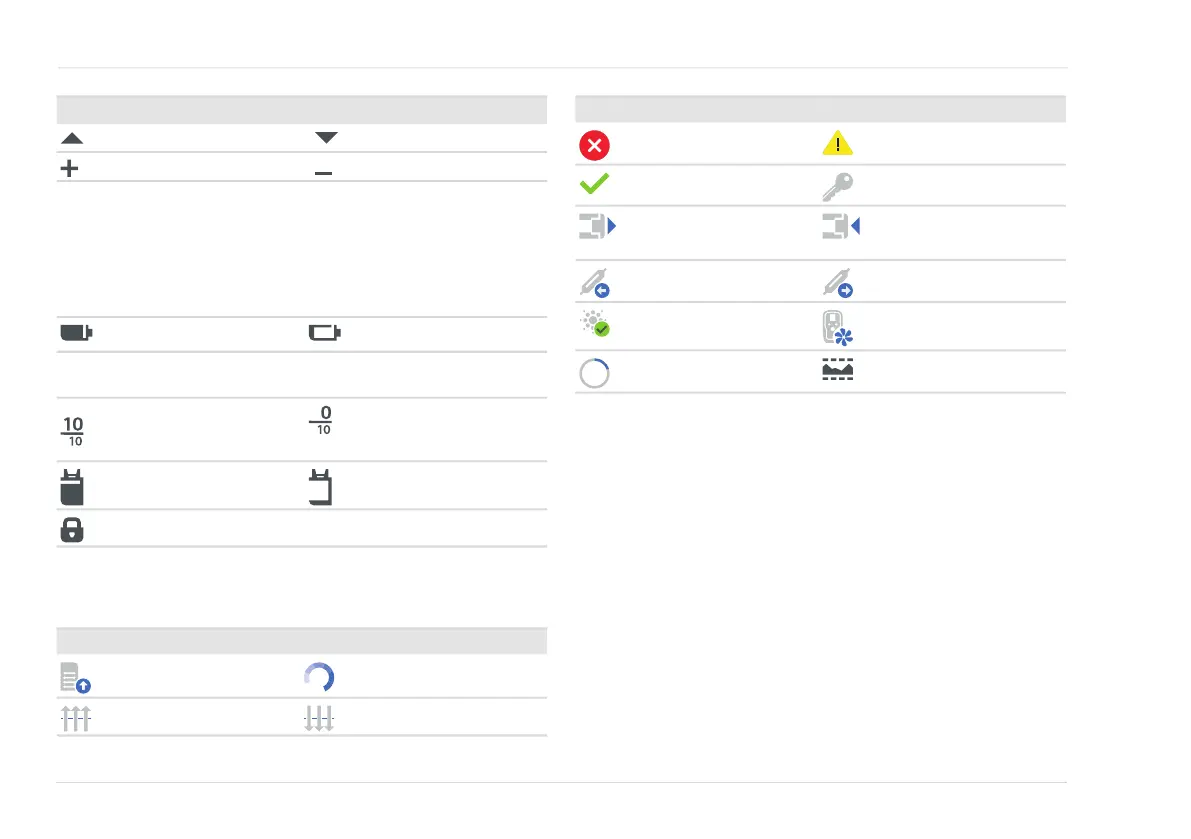Click the solid down triangle arrow
The height and width of the screenshot is (839, 1191).
coord(327,138)
